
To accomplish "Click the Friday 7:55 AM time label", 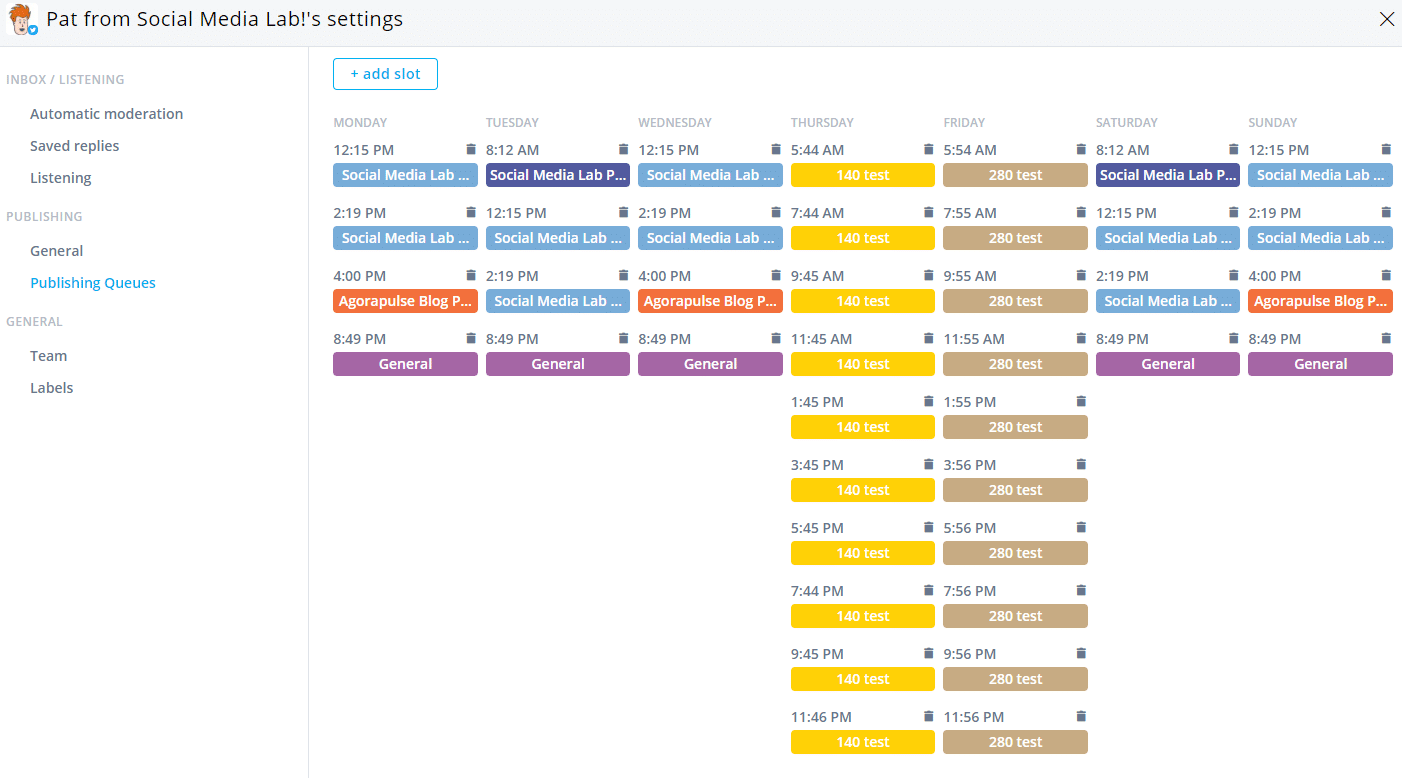I will (x=970, y=213).
